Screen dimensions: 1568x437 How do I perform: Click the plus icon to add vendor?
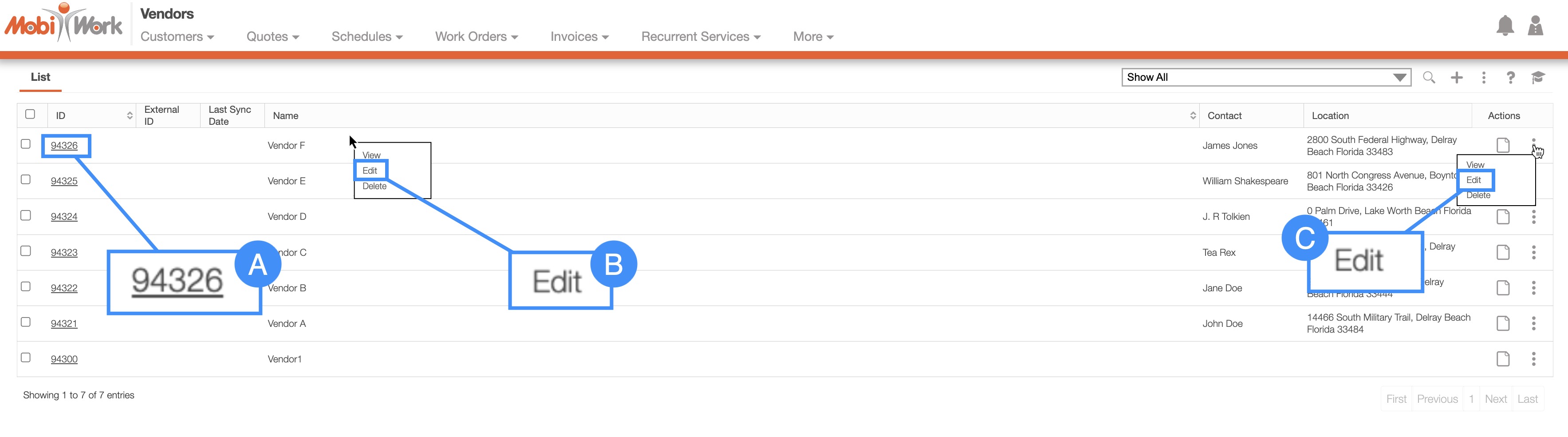coord(1457,77)
